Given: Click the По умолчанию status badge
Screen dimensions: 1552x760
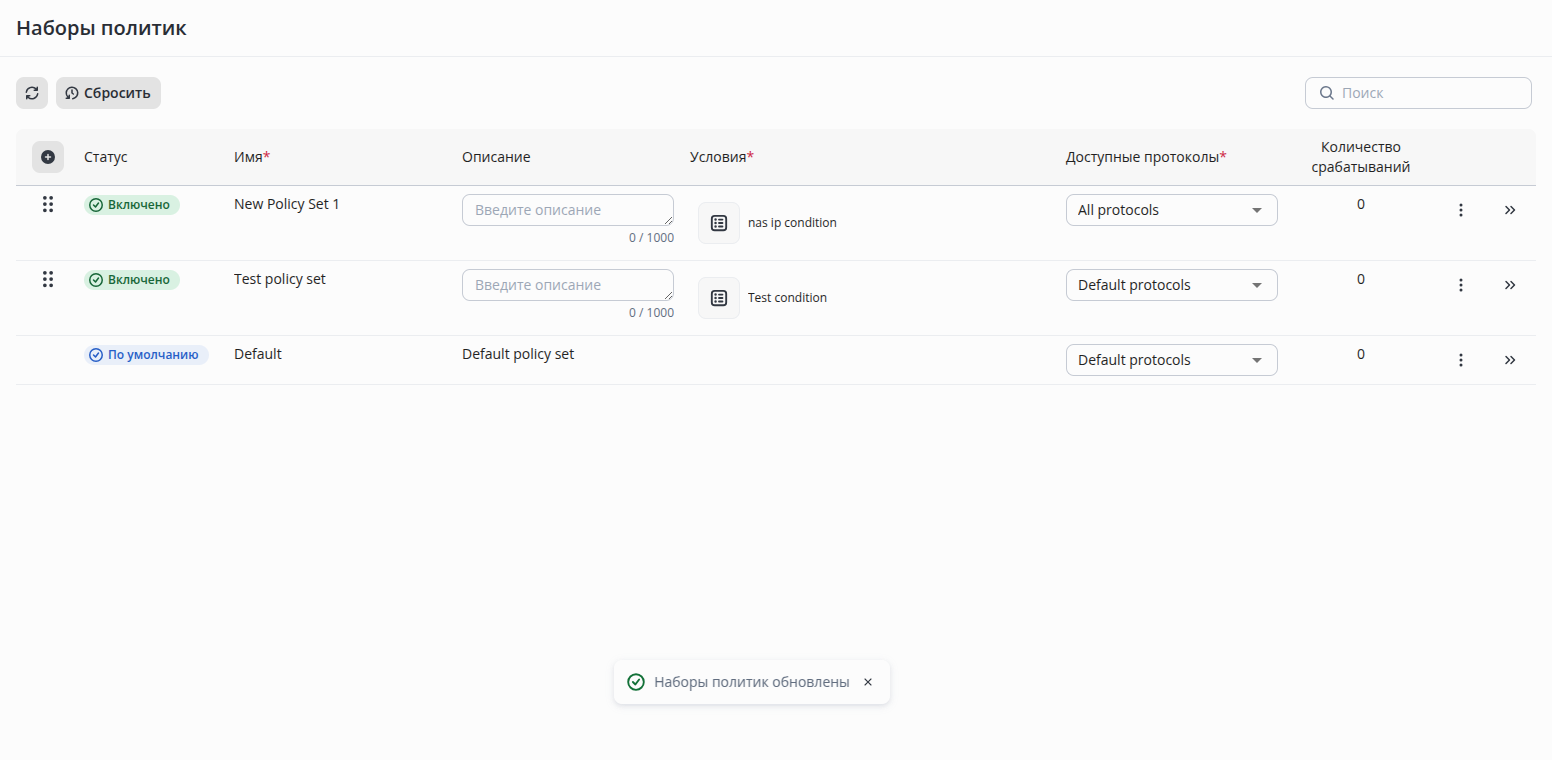Looking at the screenshot, I should 146,355.
